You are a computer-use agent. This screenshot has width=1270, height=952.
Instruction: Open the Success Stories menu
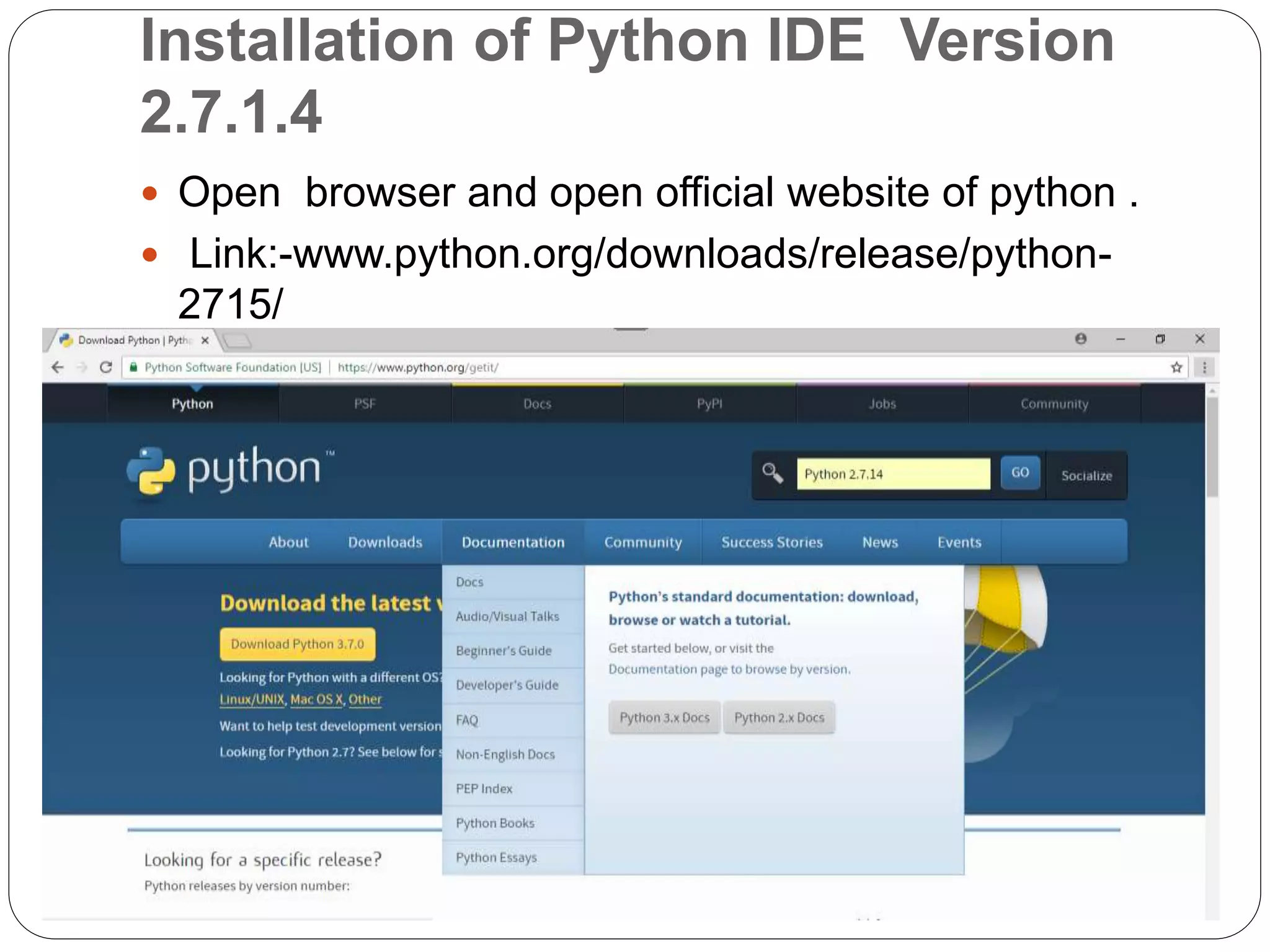[x=772, y=542]
